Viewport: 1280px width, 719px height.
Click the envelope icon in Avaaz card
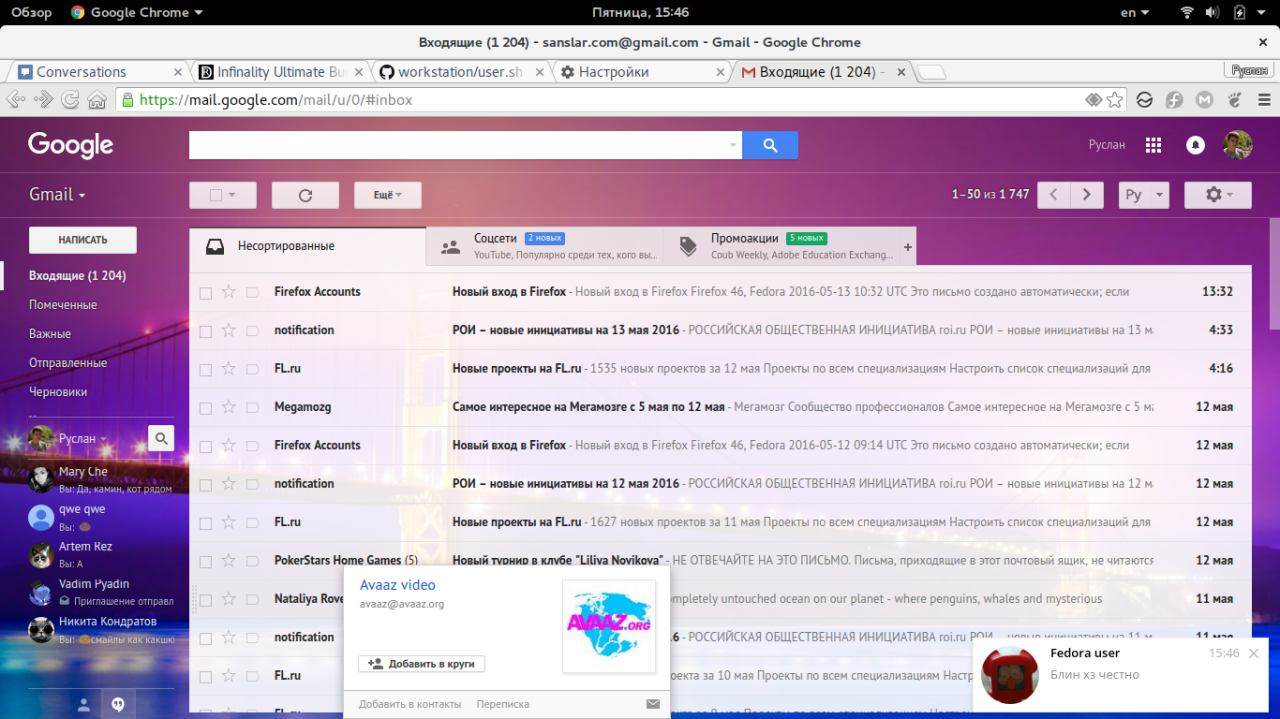tap(653, 704)
